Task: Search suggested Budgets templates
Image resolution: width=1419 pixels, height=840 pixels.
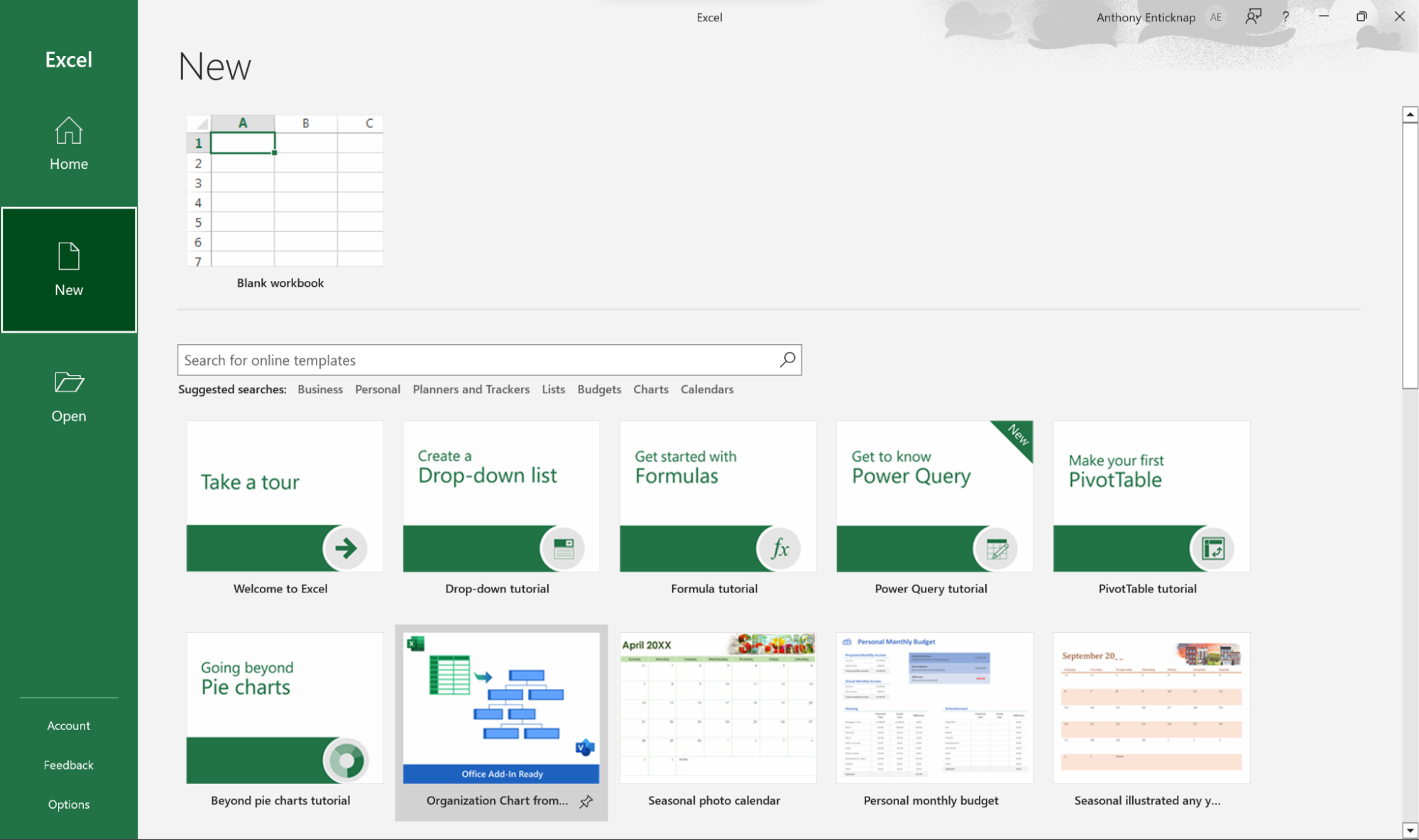Action: 599,389
